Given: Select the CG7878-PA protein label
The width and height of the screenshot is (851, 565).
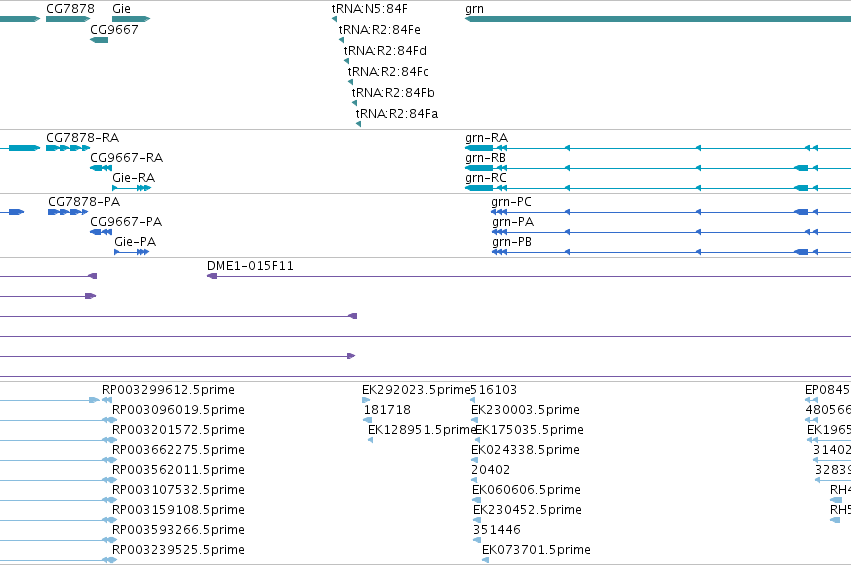Looking at the screenshot, I should point(84,201).
